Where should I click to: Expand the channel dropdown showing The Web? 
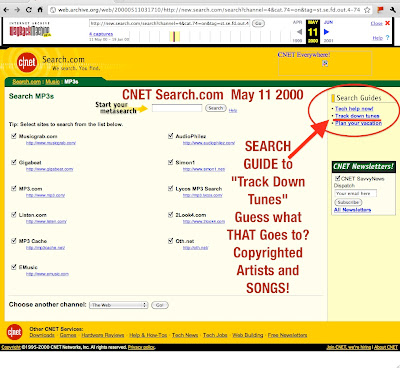click(118, 305)
